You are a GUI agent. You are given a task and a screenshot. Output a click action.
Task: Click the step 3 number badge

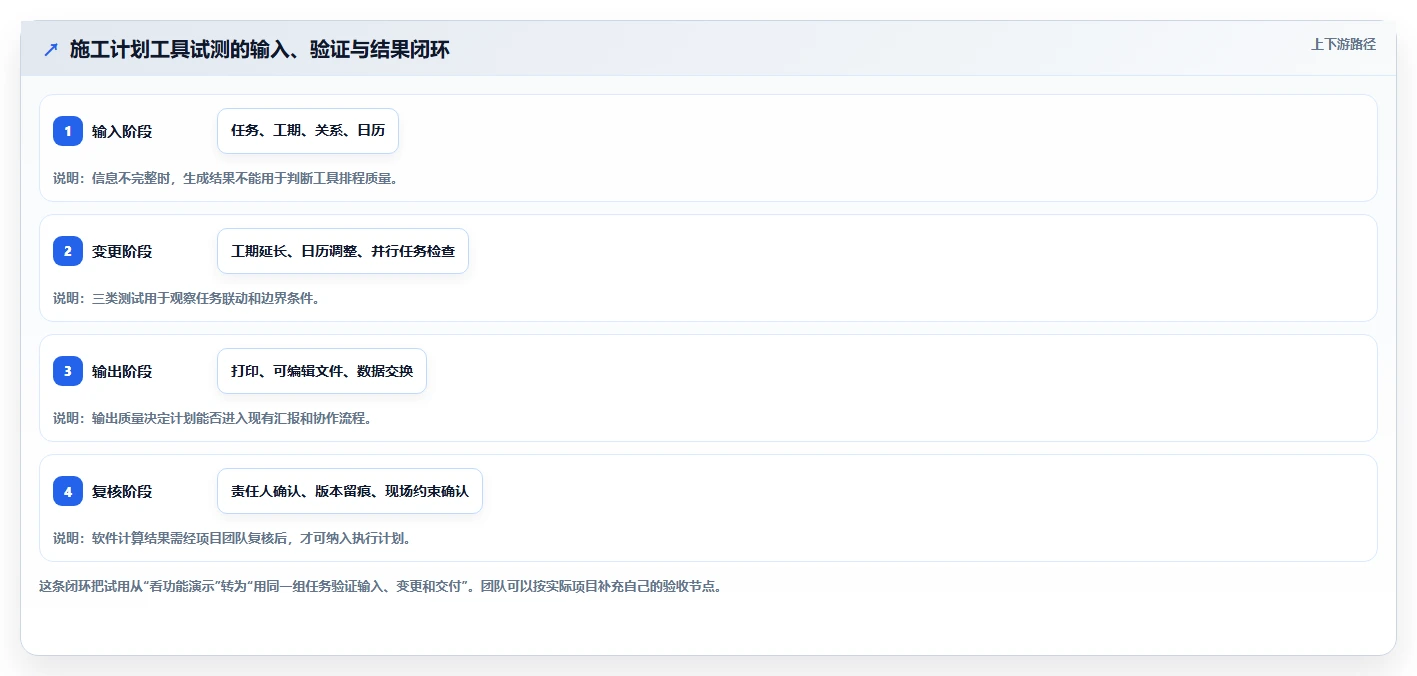pos(68,371)
